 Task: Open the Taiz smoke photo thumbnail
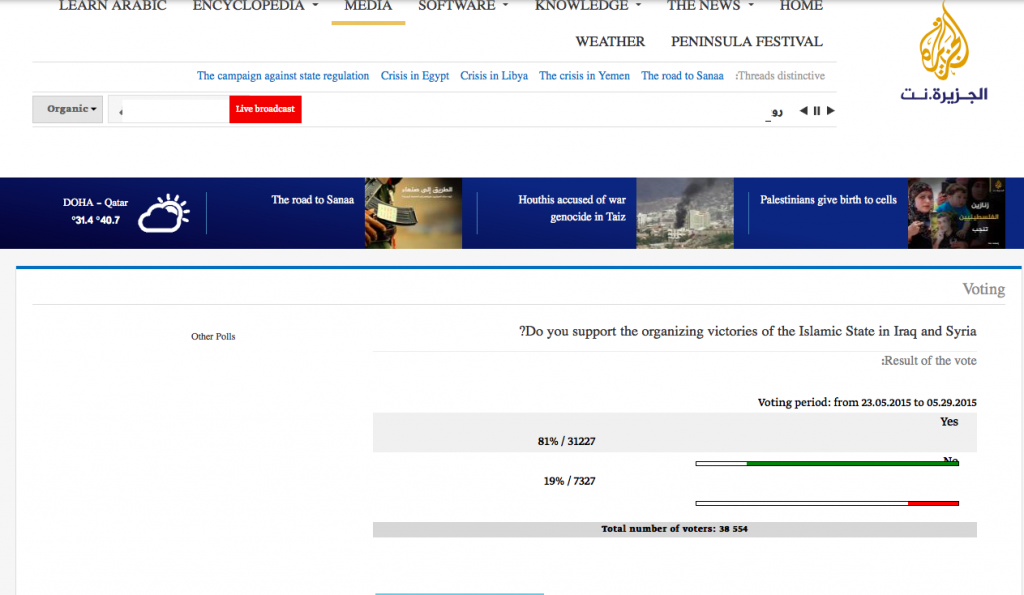[684, 213]
